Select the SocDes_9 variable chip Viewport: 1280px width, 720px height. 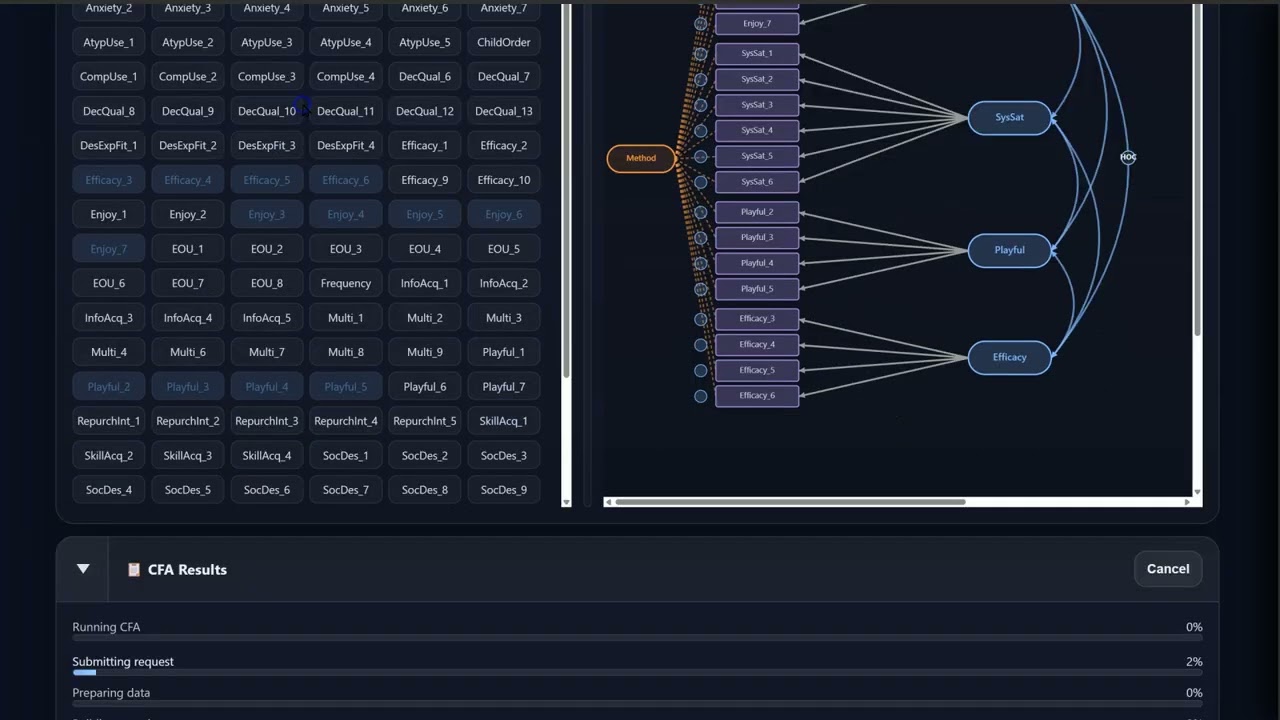click(x=504, y=490)
